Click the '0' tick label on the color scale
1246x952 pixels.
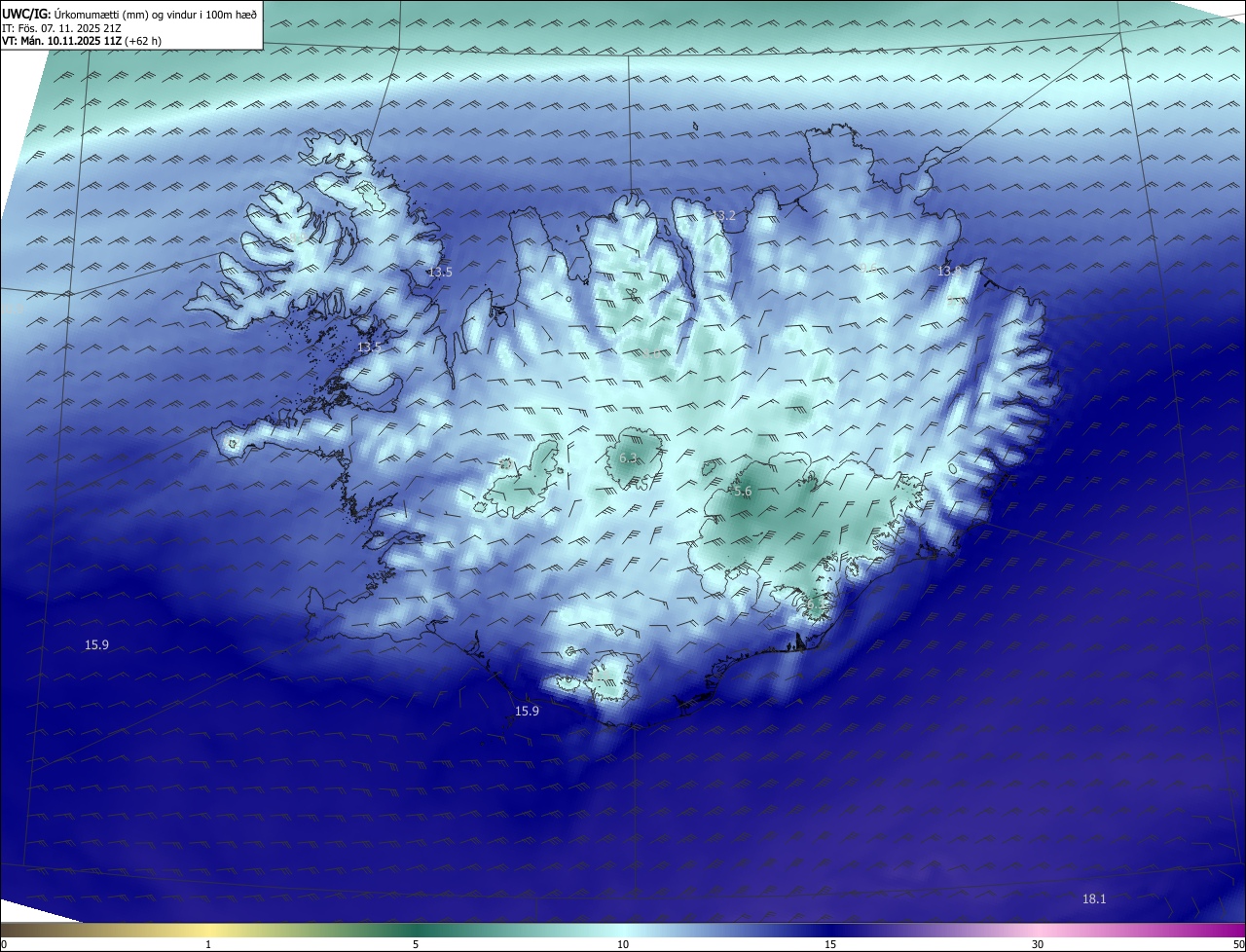click(3, 944)
